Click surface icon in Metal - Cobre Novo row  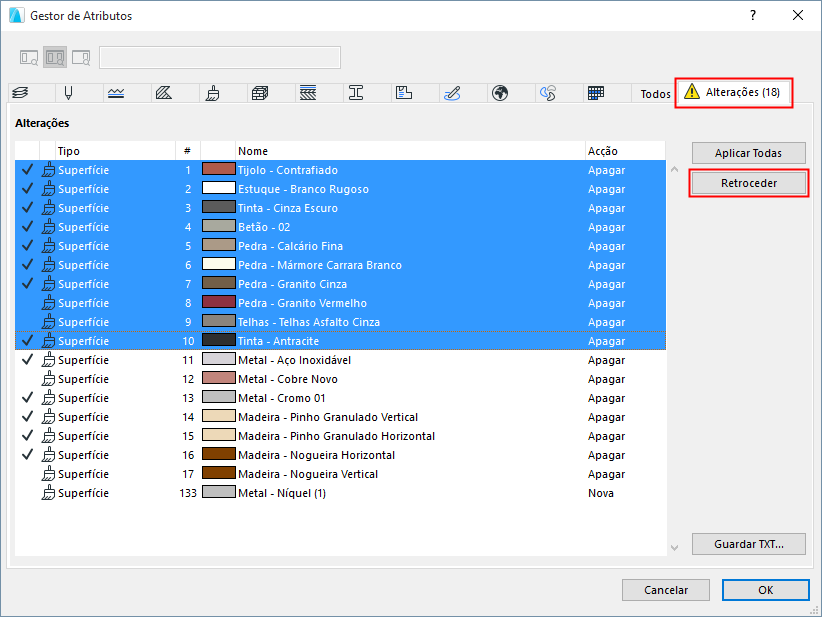pyautogui.click(x=48, y=378)
